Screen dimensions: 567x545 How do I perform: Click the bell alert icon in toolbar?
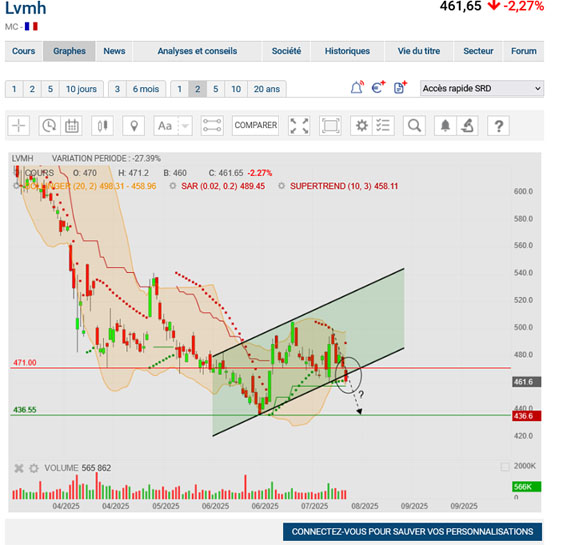(445, 126)
